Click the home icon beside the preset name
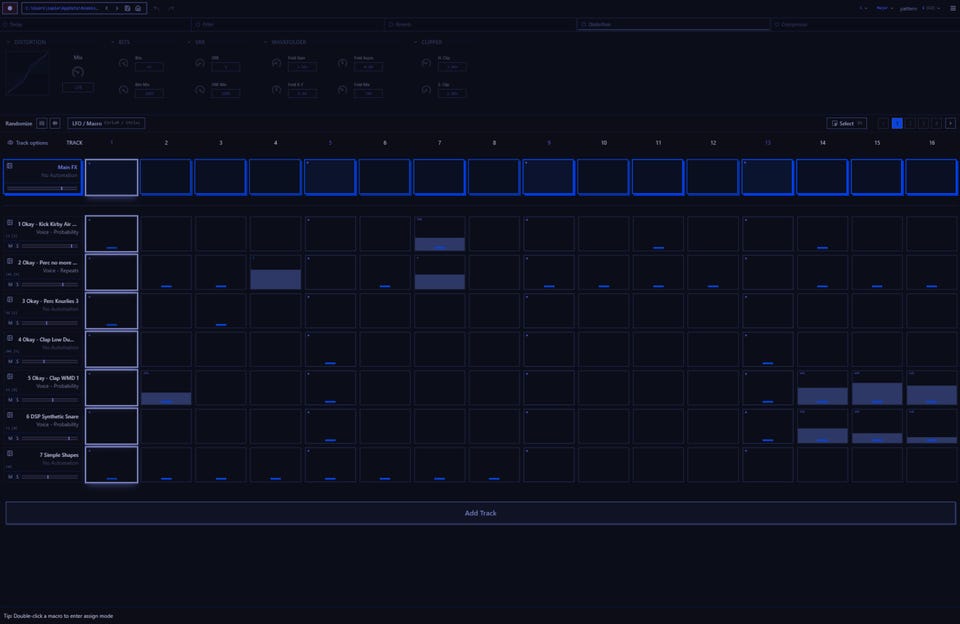Screen dimensions: 960x624 tap(138, 9)
